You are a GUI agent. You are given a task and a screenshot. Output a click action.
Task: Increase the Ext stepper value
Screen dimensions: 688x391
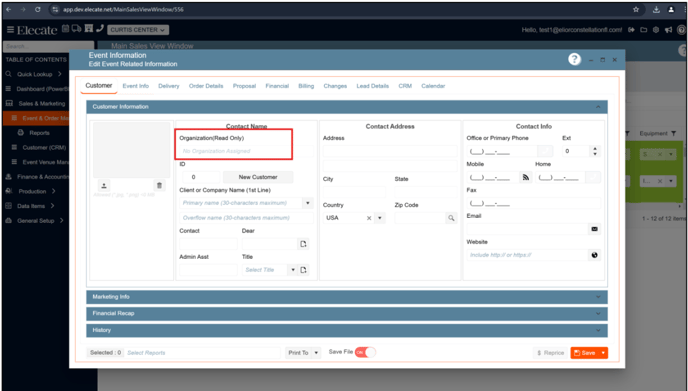[595, 149]
